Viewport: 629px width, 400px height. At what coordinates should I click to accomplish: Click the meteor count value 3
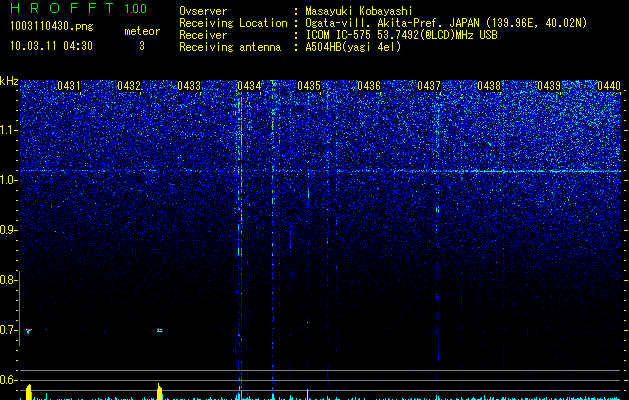(x=142, y=46)
